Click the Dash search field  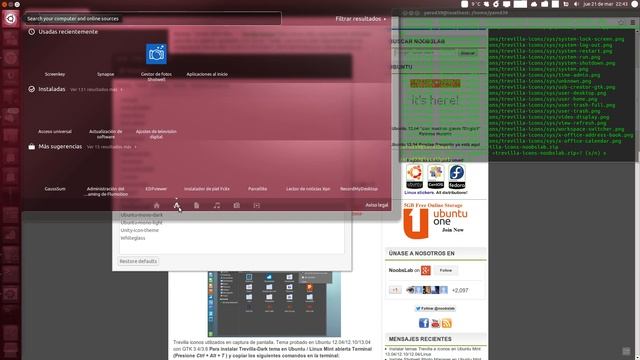click(153, 19)
